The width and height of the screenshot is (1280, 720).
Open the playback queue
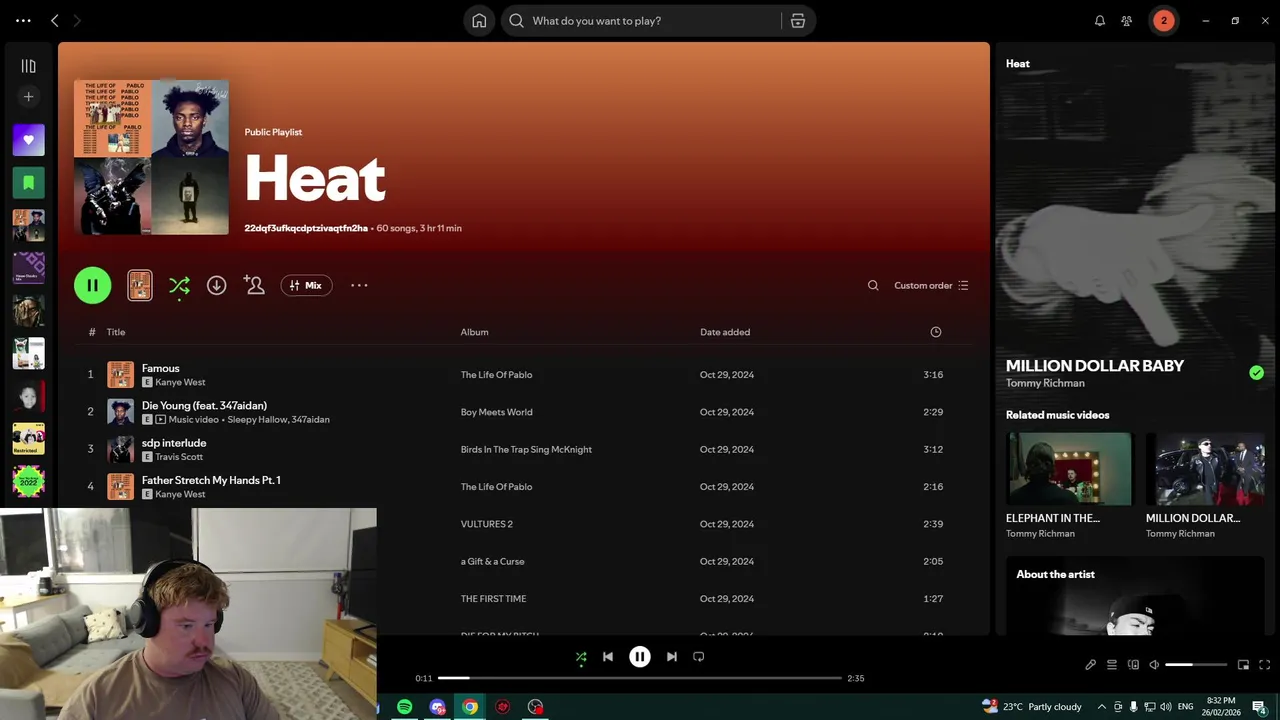tap(1111, 665)
